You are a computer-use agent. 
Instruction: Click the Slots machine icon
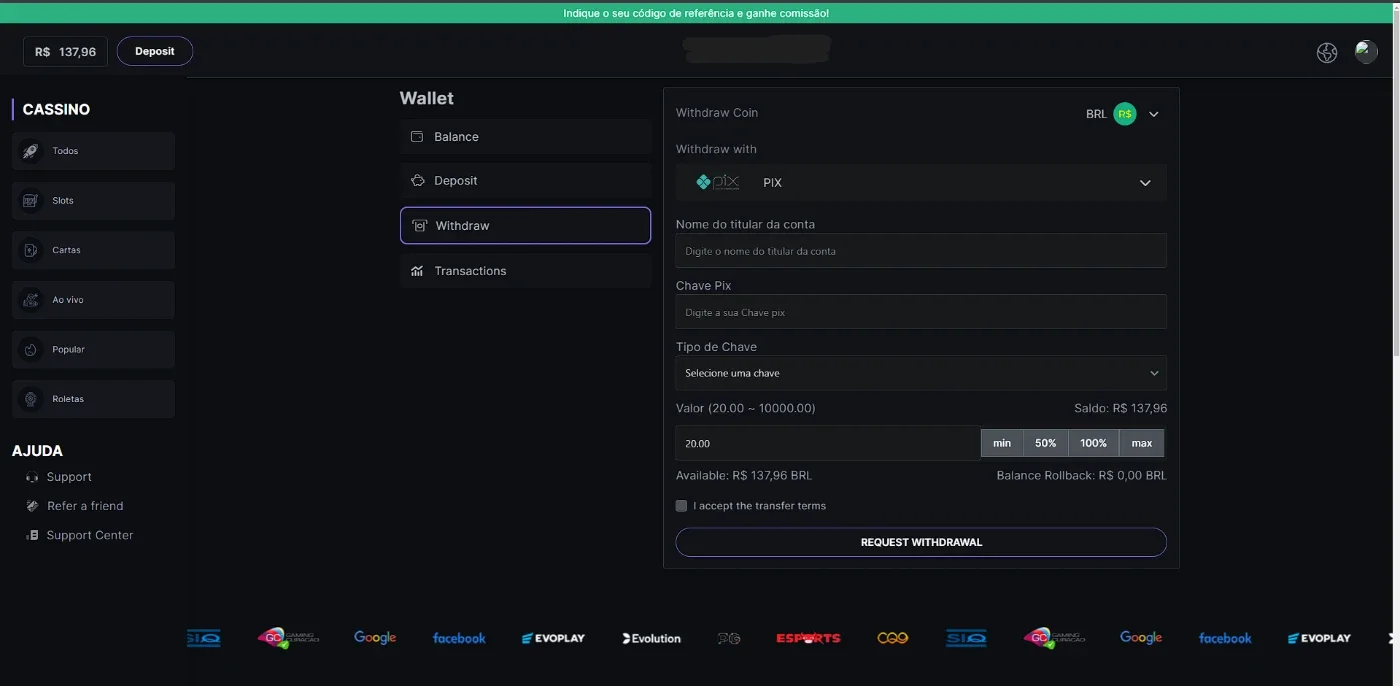tap(31, 201)
